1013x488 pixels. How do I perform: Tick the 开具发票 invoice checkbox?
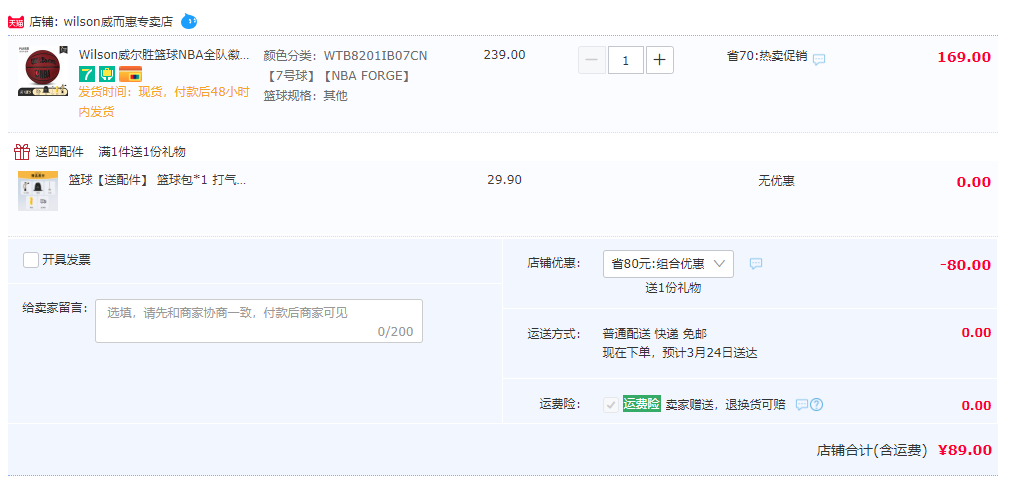30,260
